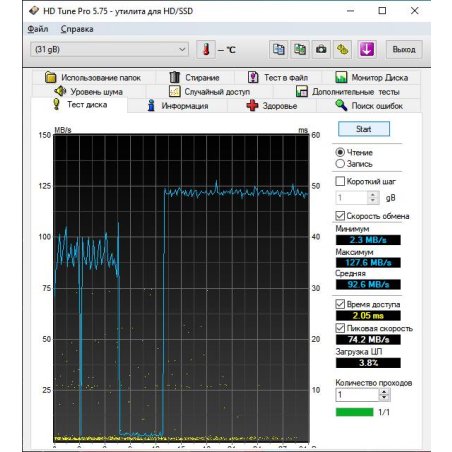Decrease the short step gB value

point(373,201)
